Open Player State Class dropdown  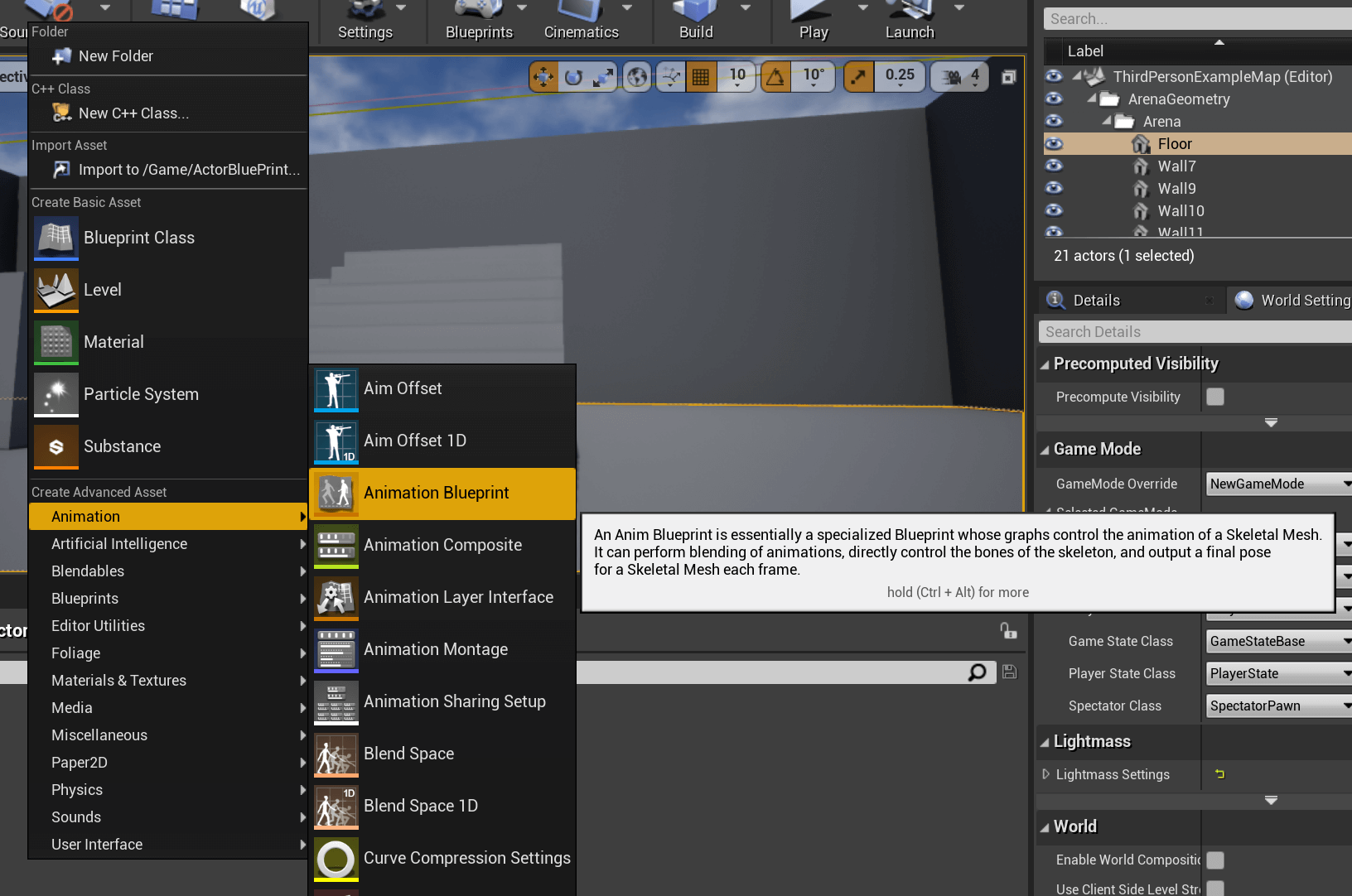coord(1279,673)
